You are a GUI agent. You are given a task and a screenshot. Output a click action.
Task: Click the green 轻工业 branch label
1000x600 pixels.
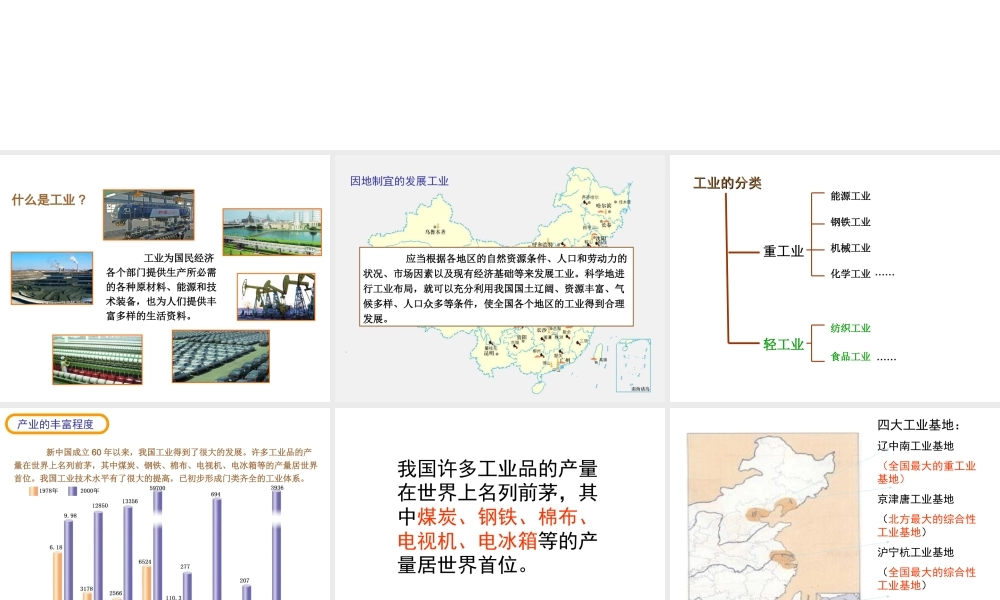point(783,344)
